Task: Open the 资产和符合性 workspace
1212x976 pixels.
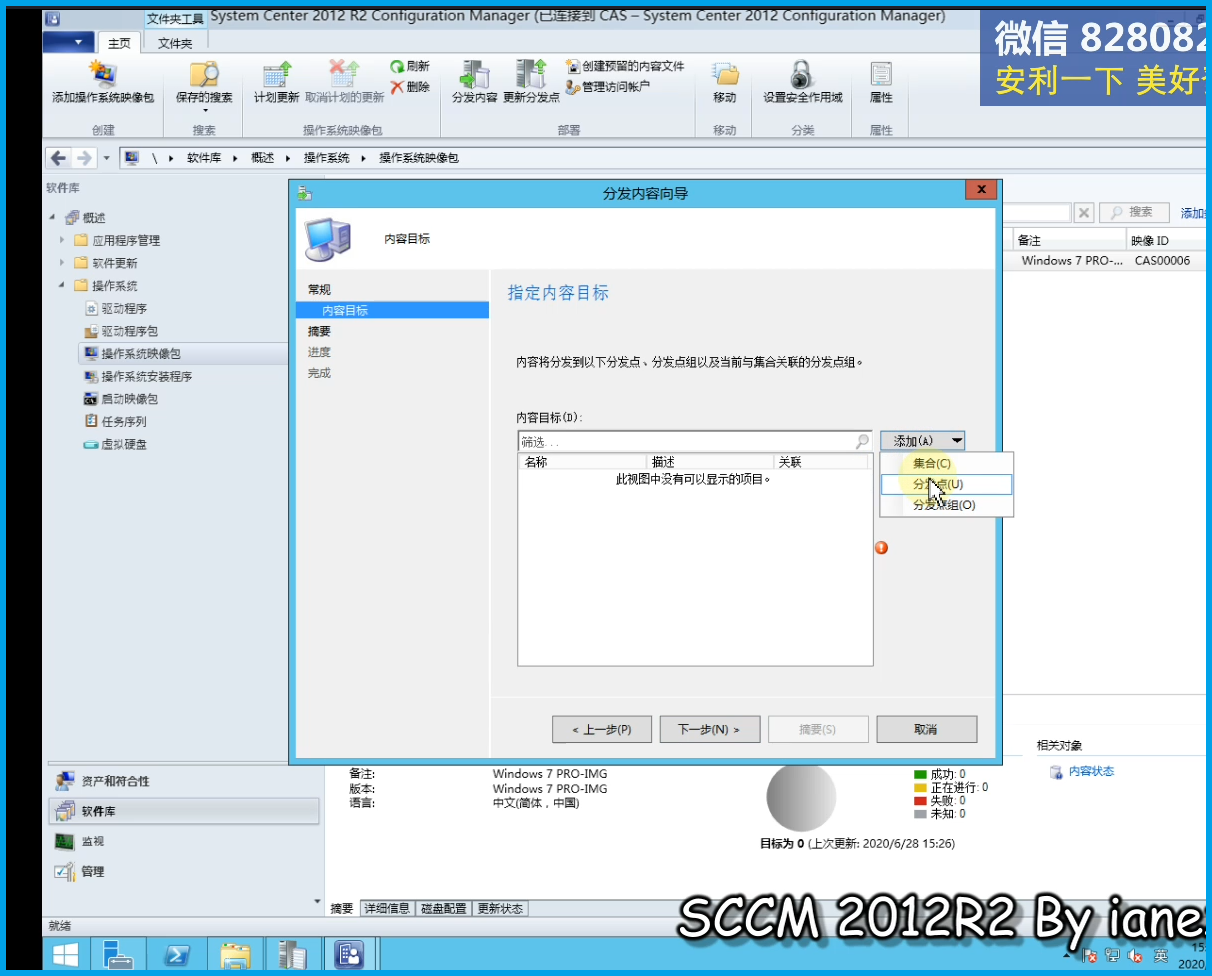Action: coord(184,781)
